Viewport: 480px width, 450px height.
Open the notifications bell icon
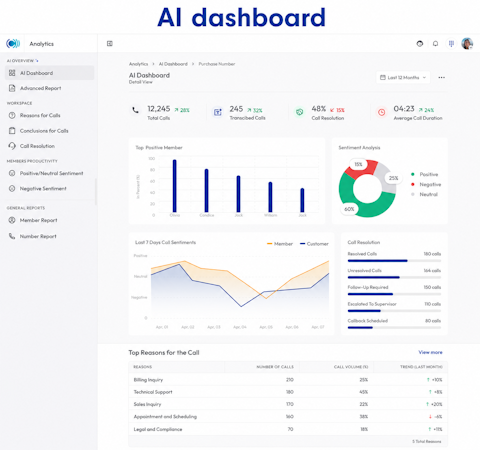tap(435, 44)
